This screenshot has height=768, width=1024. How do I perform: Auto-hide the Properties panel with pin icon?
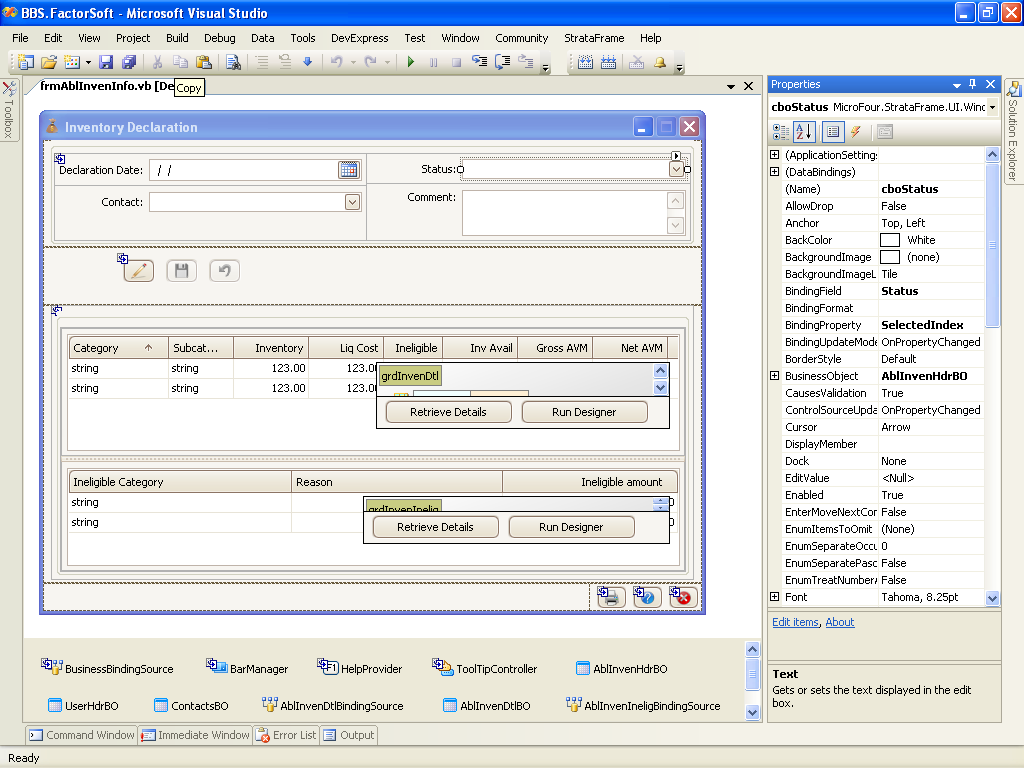click(972, 85)
